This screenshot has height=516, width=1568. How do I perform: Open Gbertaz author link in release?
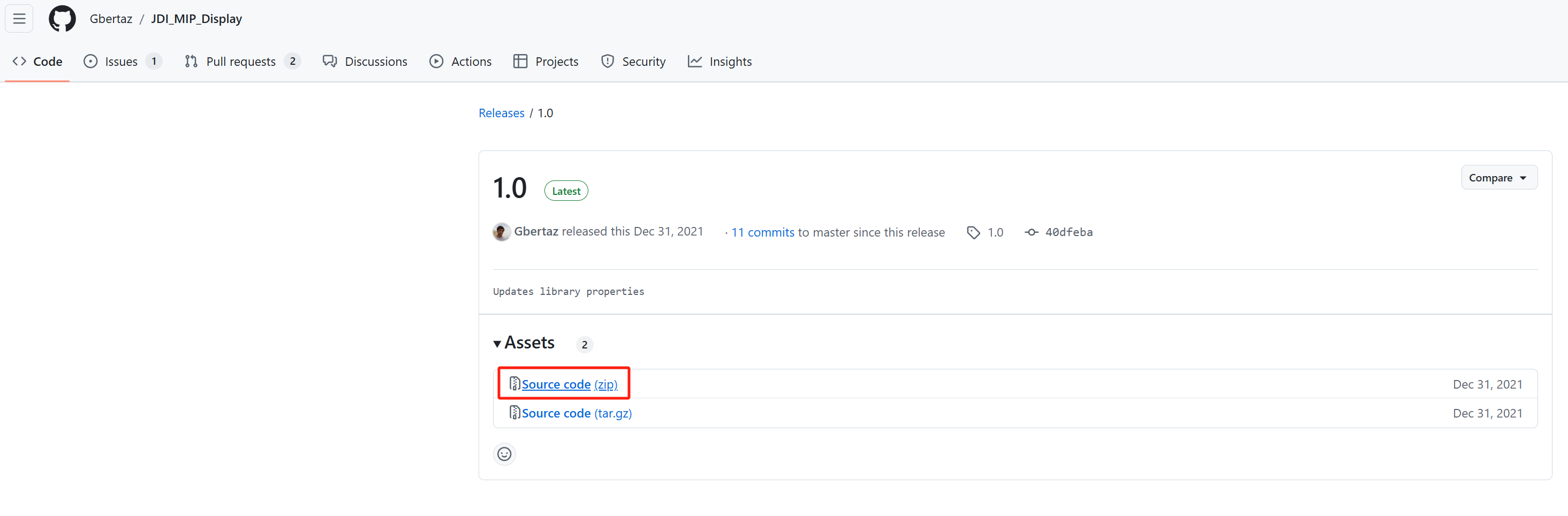[536, 232]
